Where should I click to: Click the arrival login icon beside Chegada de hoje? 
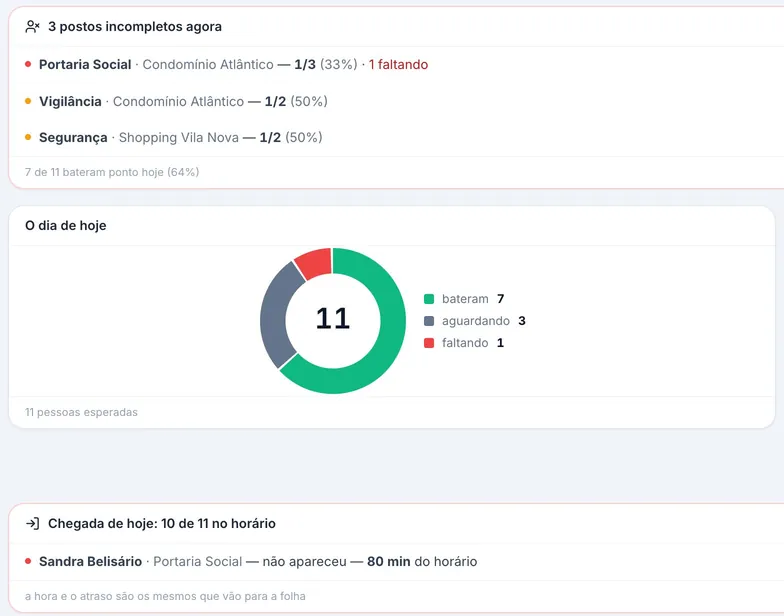(x=32, y=524)
